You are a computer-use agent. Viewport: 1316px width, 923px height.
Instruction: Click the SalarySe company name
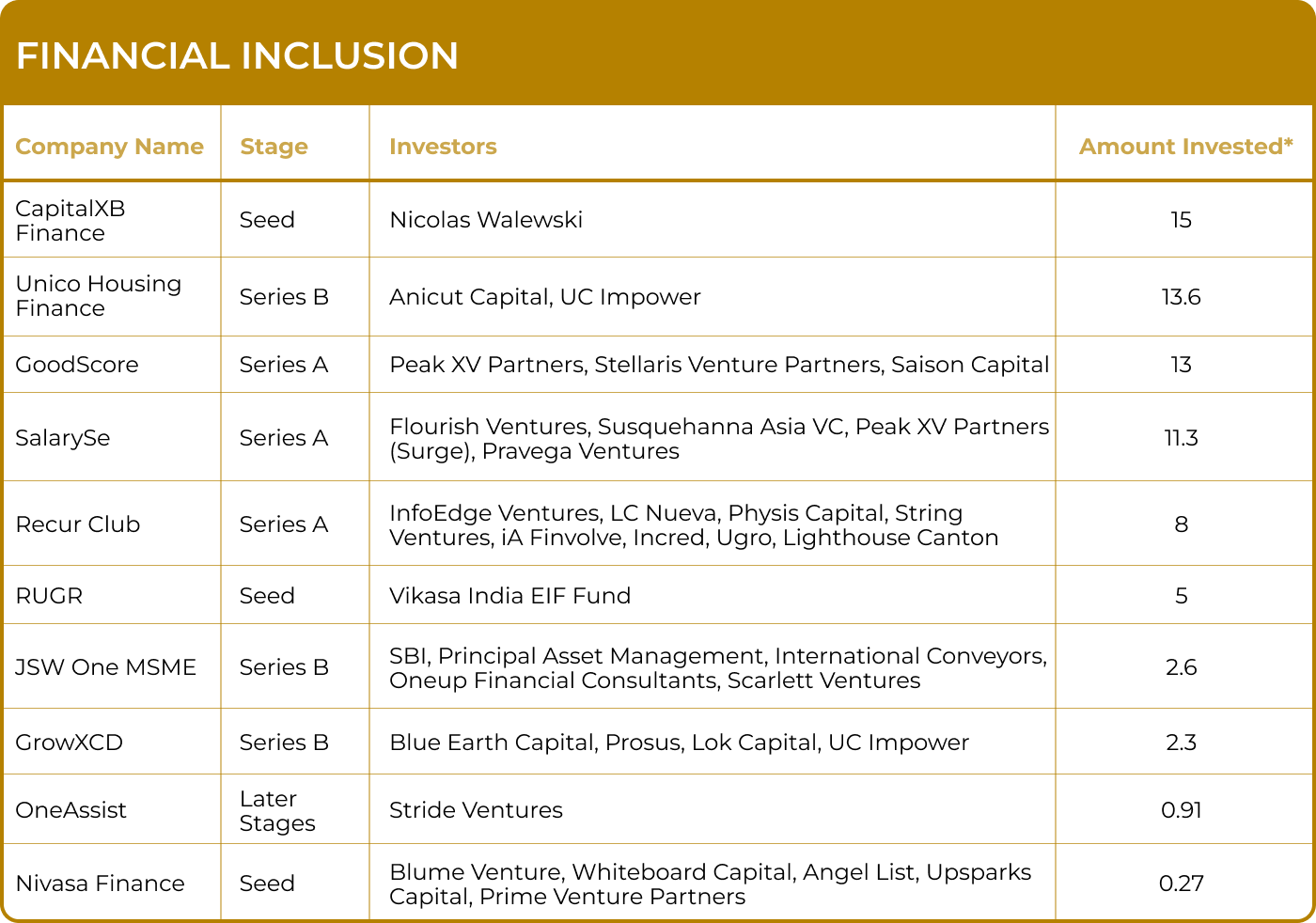tap(63, 438)
